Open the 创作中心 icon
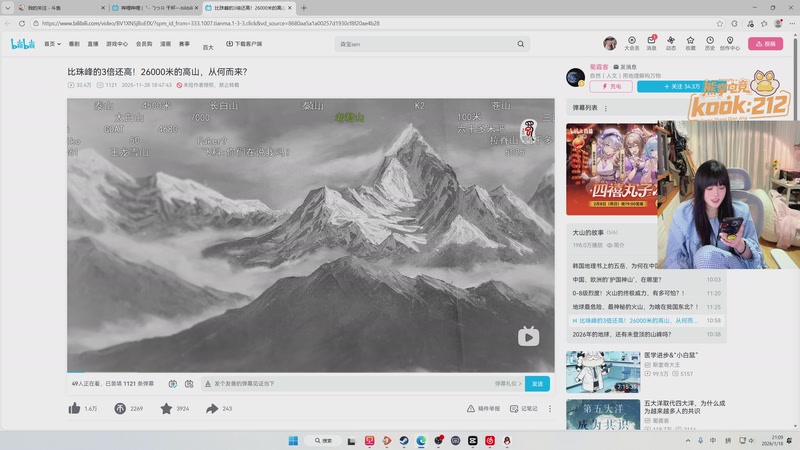 (x=730, y=43)
